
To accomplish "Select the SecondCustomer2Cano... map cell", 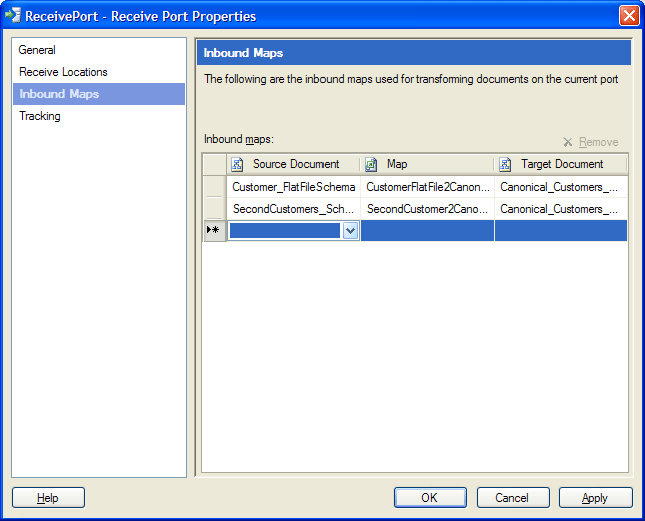I will click(427, 209).
